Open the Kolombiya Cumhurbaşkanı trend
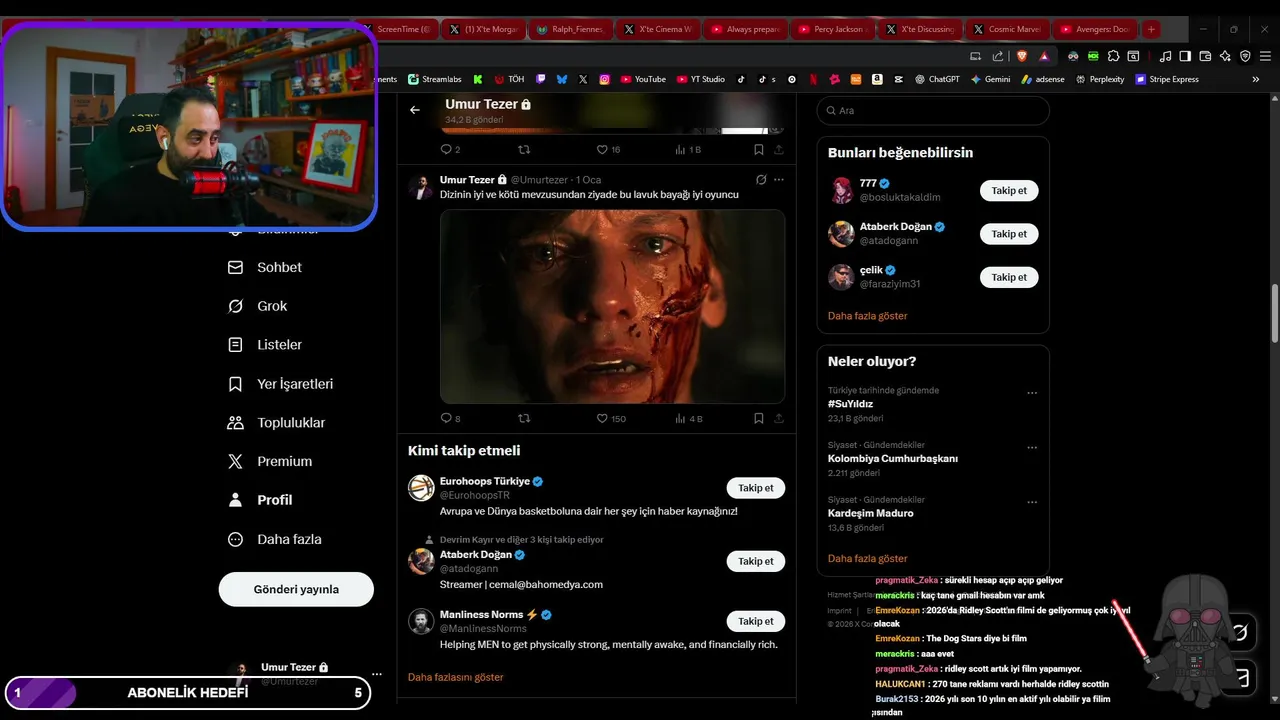Image resolution: width=1280 pixels, height=720 pixels. pos(893,458)
